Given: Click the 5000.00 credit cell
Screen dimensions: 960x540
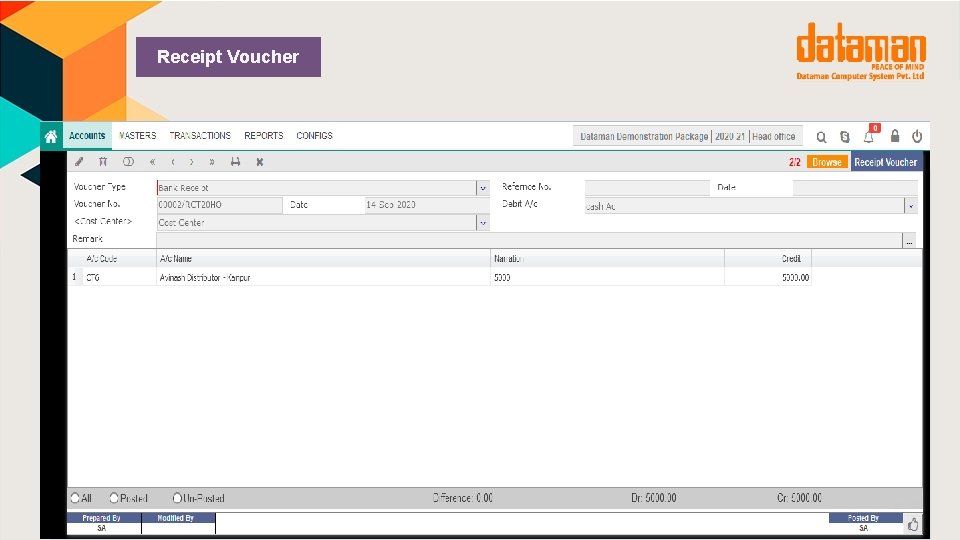Looking at the screenshot, I should pyautogui.click(x=768, y=277).
